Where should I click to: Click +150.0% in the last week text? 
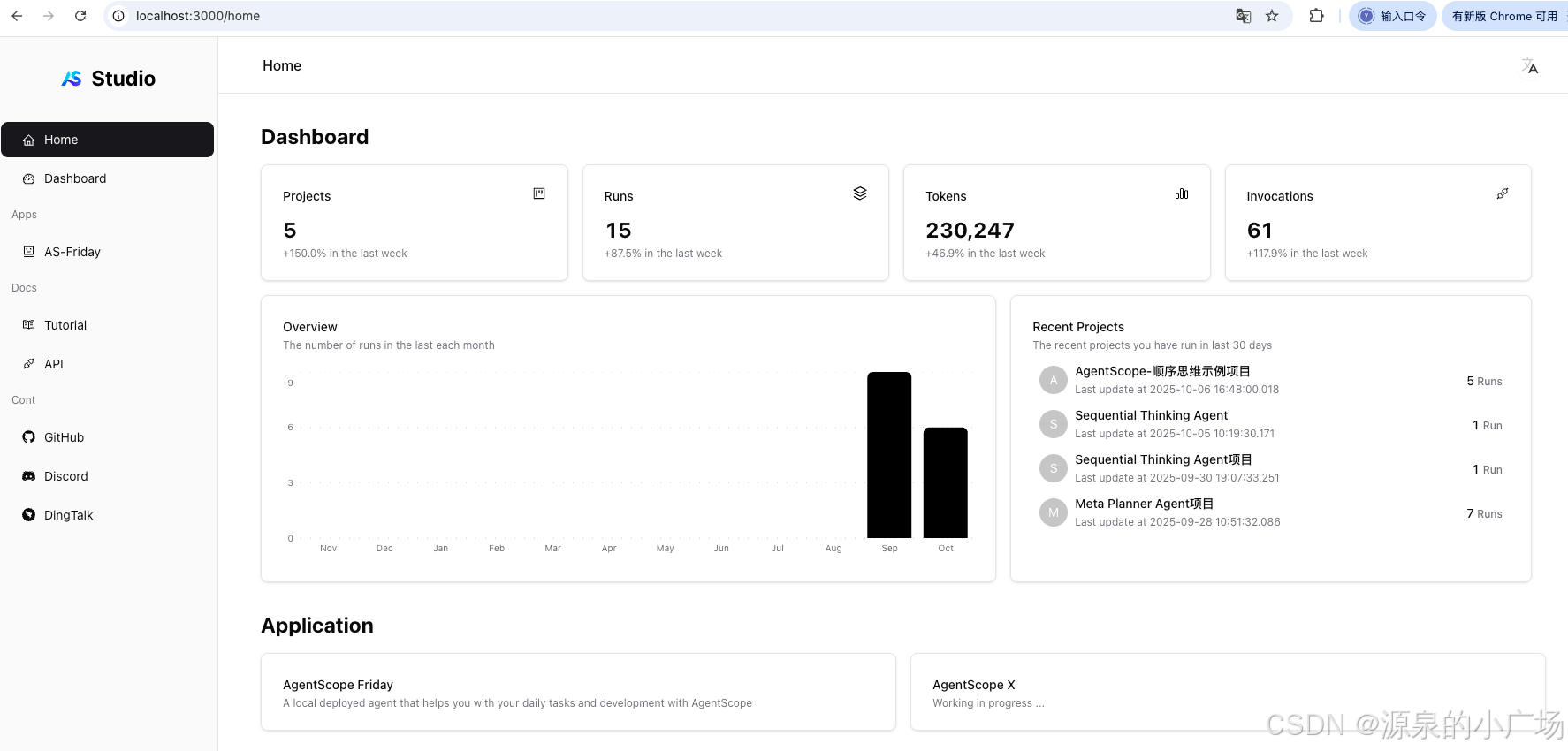pyautogui.click(x=345, y=254)
